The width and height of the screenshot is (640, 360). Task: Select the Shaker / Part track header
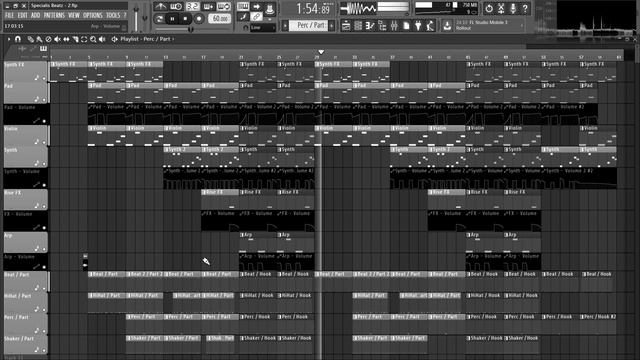[x=25, y=345]
